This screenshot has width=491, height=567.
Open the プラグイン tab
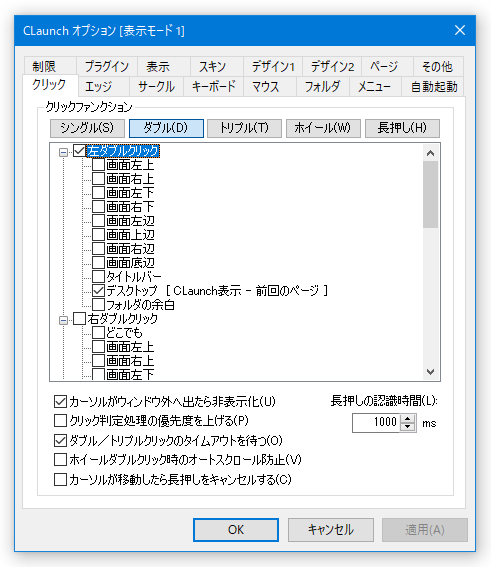pyautogui.click(x=107, y=66)
